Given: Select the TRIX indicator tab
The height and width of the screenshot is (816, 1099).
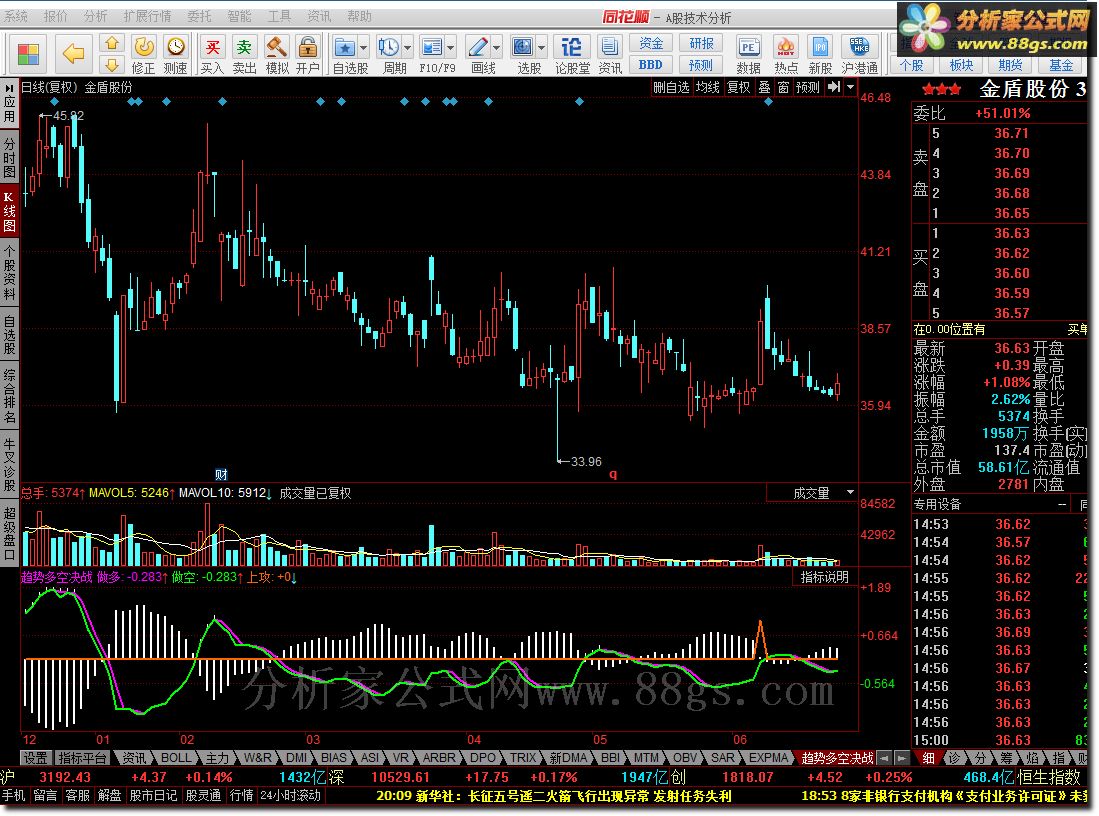Looking at the screenshot, I should pos(522,758).
